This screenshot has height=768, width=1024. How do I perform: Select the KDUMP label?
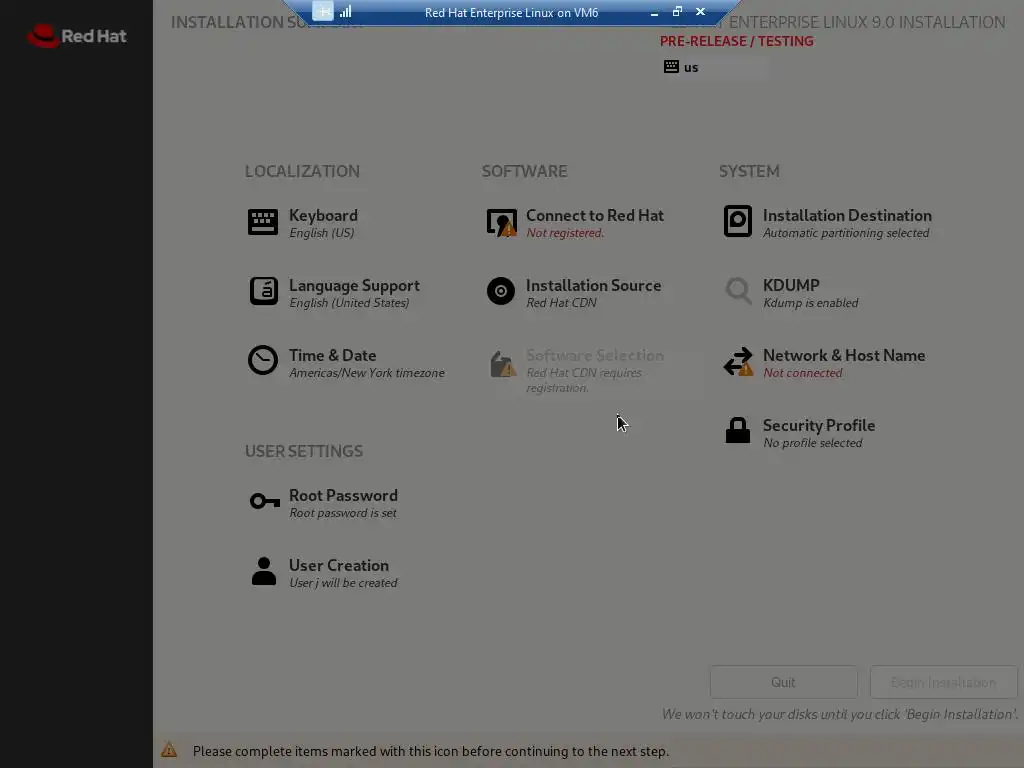[x=791, y=285]
